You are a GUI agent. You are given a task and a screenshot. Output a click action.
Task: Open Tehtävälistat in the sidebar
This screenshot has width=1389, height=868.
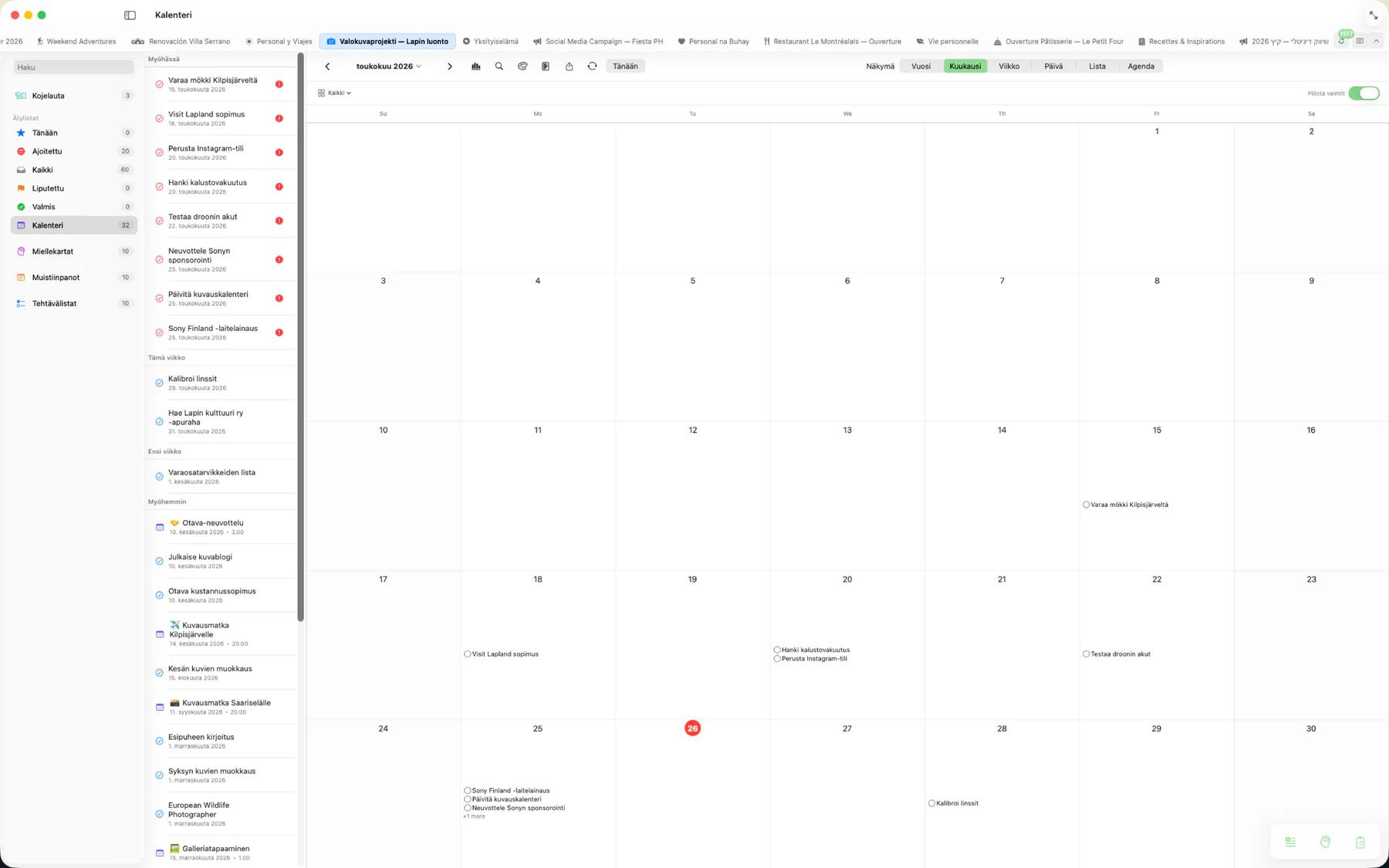pos(74,303)
